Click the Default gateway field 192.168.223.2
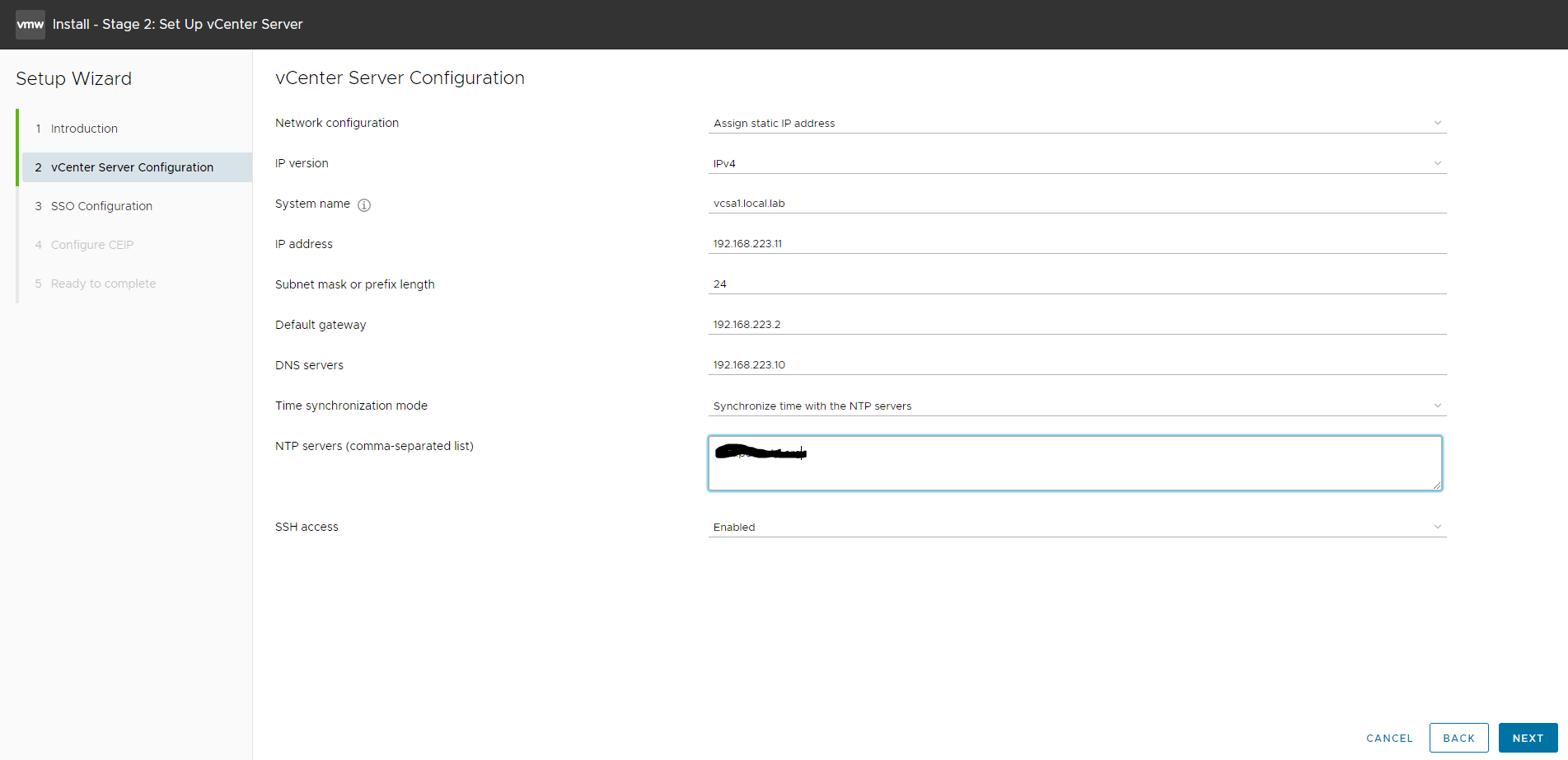 point(1077,324)
